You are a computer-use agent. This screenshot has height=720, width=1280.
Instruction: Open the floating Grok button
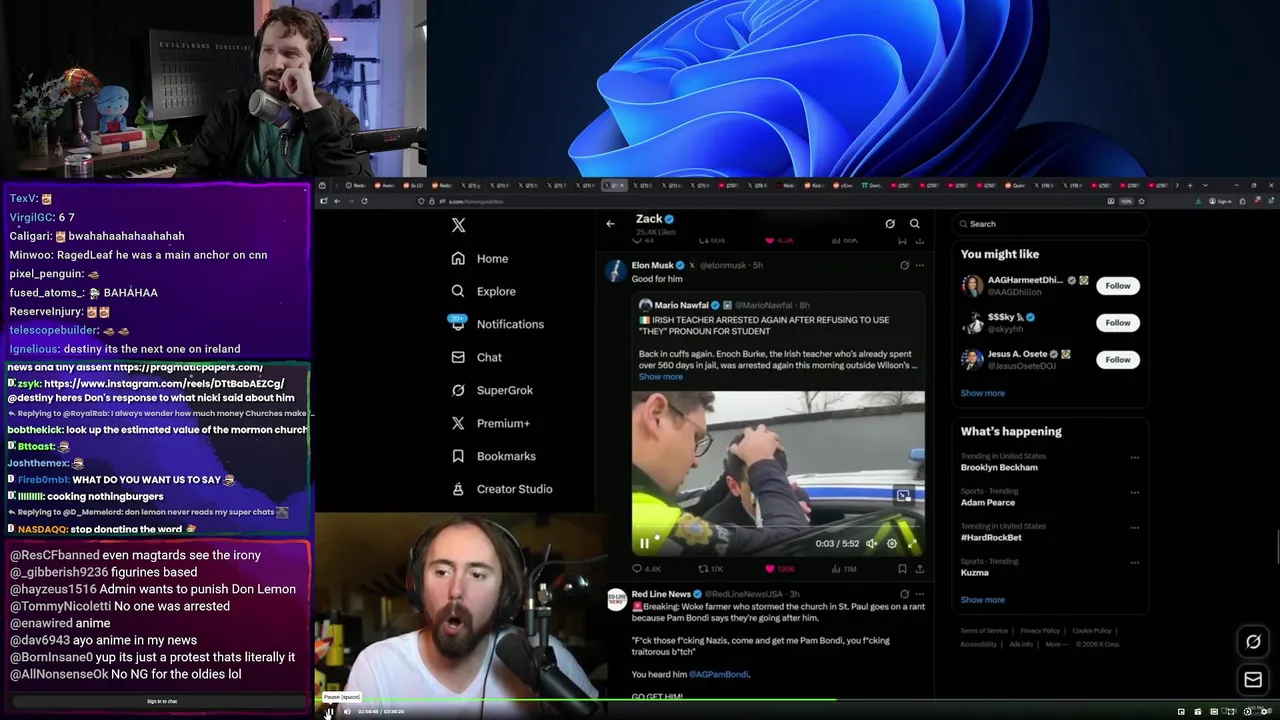click(x=1253, y=642)
